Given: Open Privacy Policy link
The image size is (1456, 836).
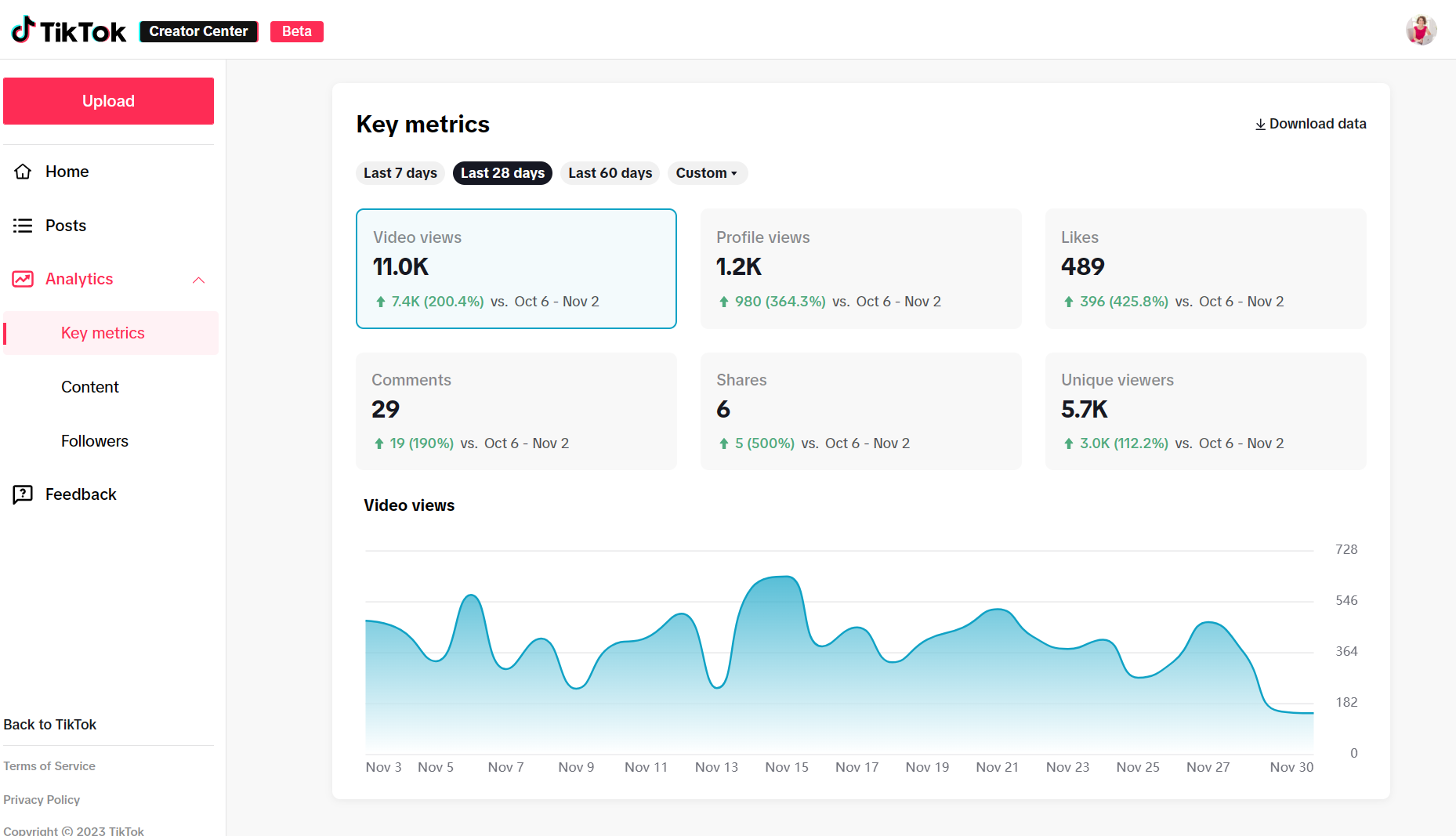Looking at the screenshot, I should click(42, 800).
